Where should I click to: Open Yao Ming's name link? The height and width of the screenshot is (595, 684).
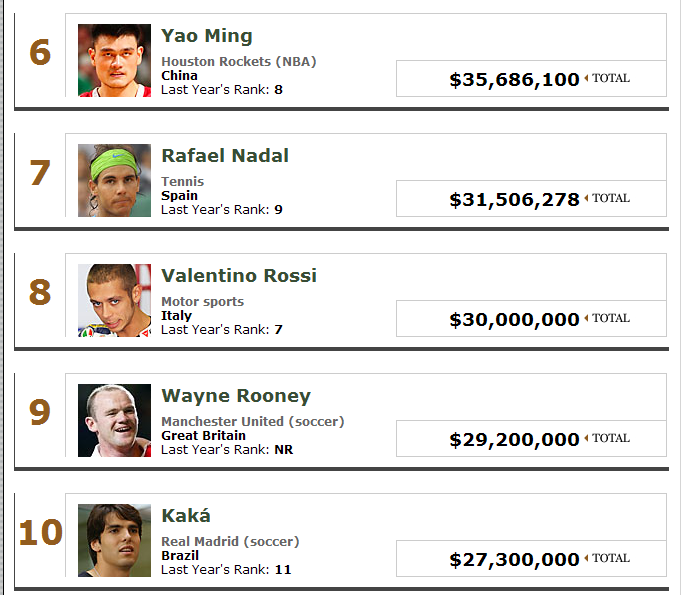coord(207,36)
